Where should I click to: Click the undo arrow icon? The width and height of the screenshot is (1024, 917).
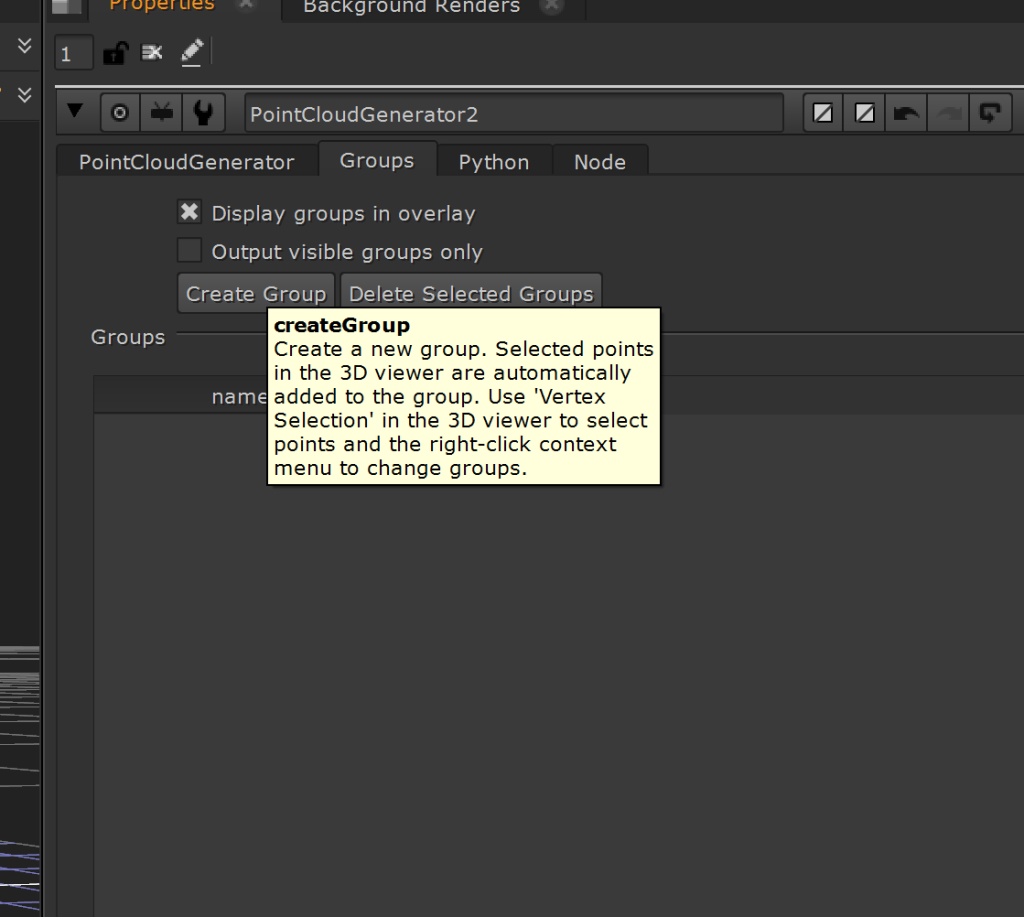pyautogui.click(x=906, y=113)
